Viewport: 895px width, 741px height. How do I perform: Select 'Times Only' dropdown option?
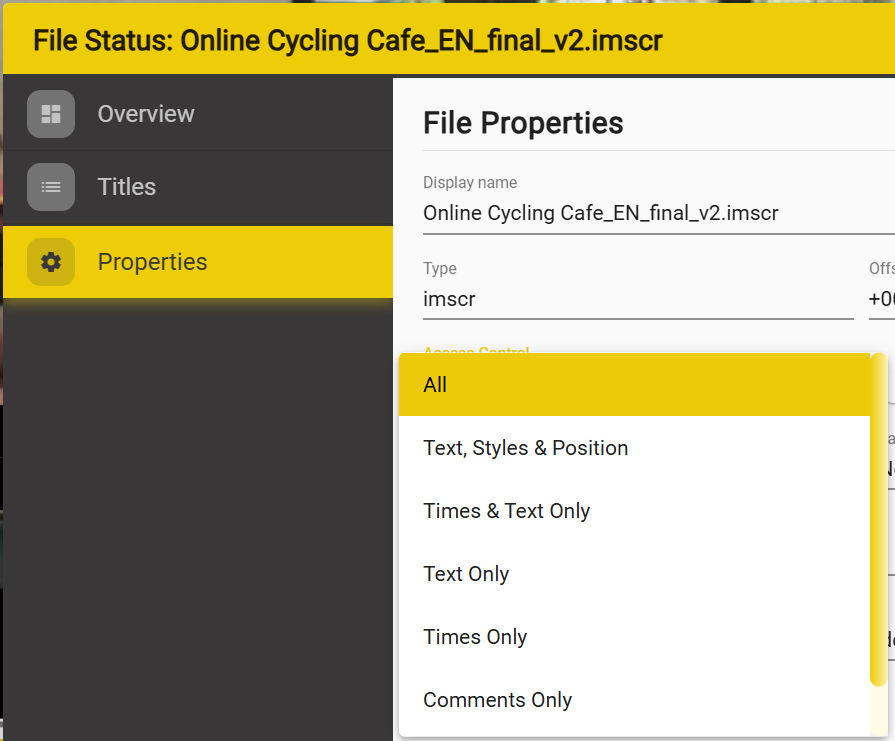click(x=634, y=637)
